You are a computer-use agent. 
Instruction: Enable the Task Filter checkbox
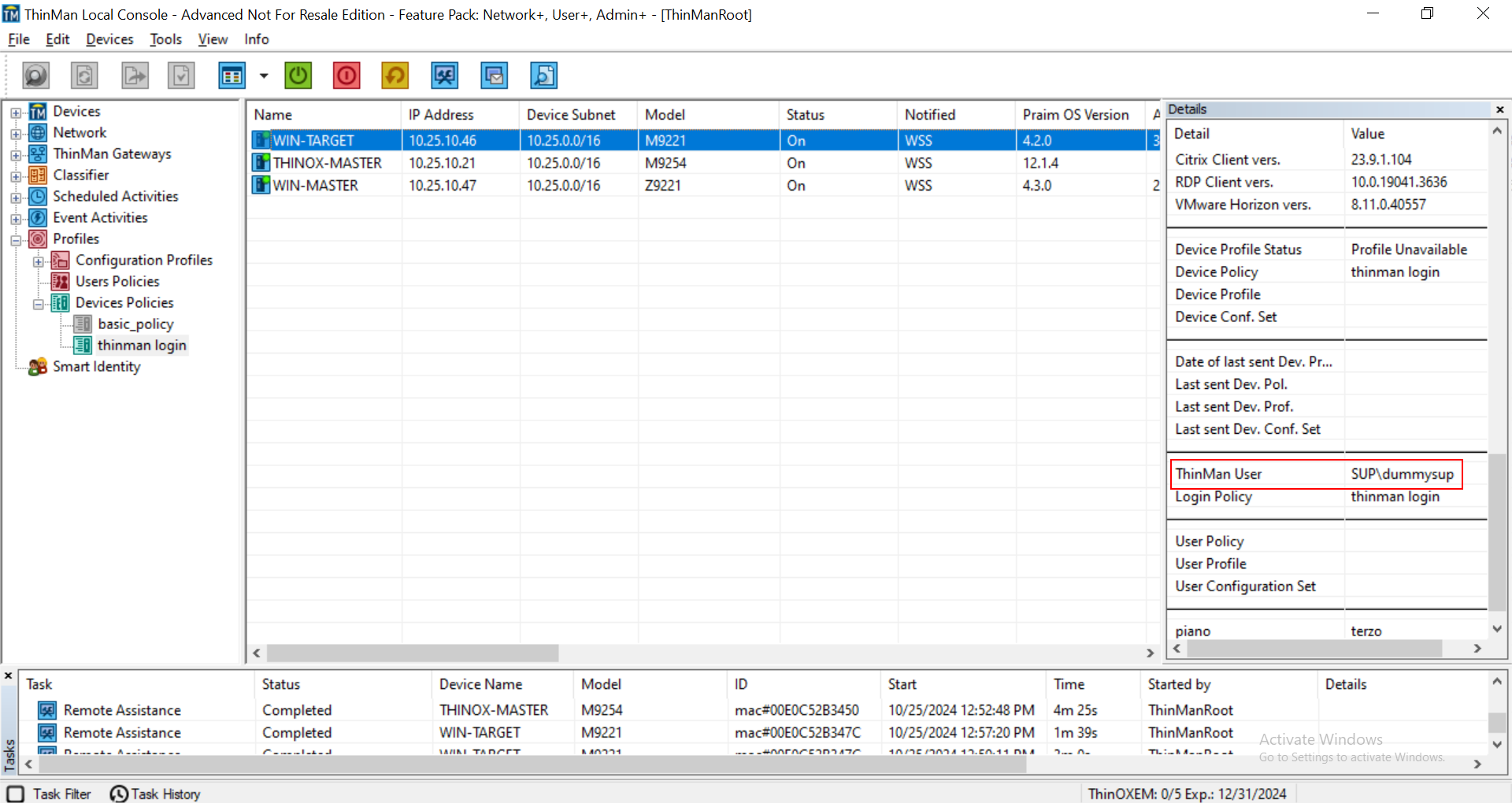click(x=16, y=794)
